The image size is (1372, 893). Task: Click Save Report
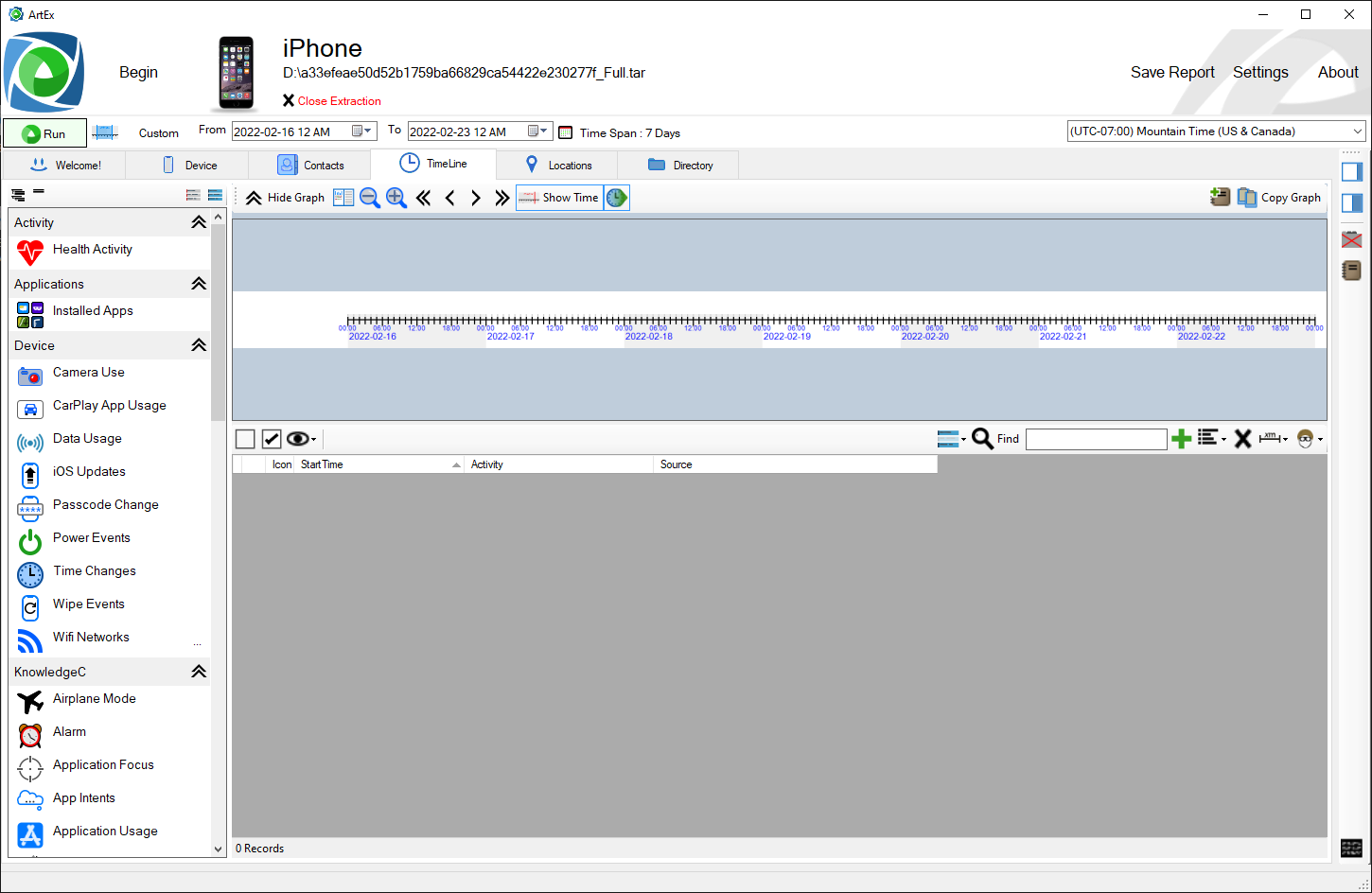pos(1172,73)
